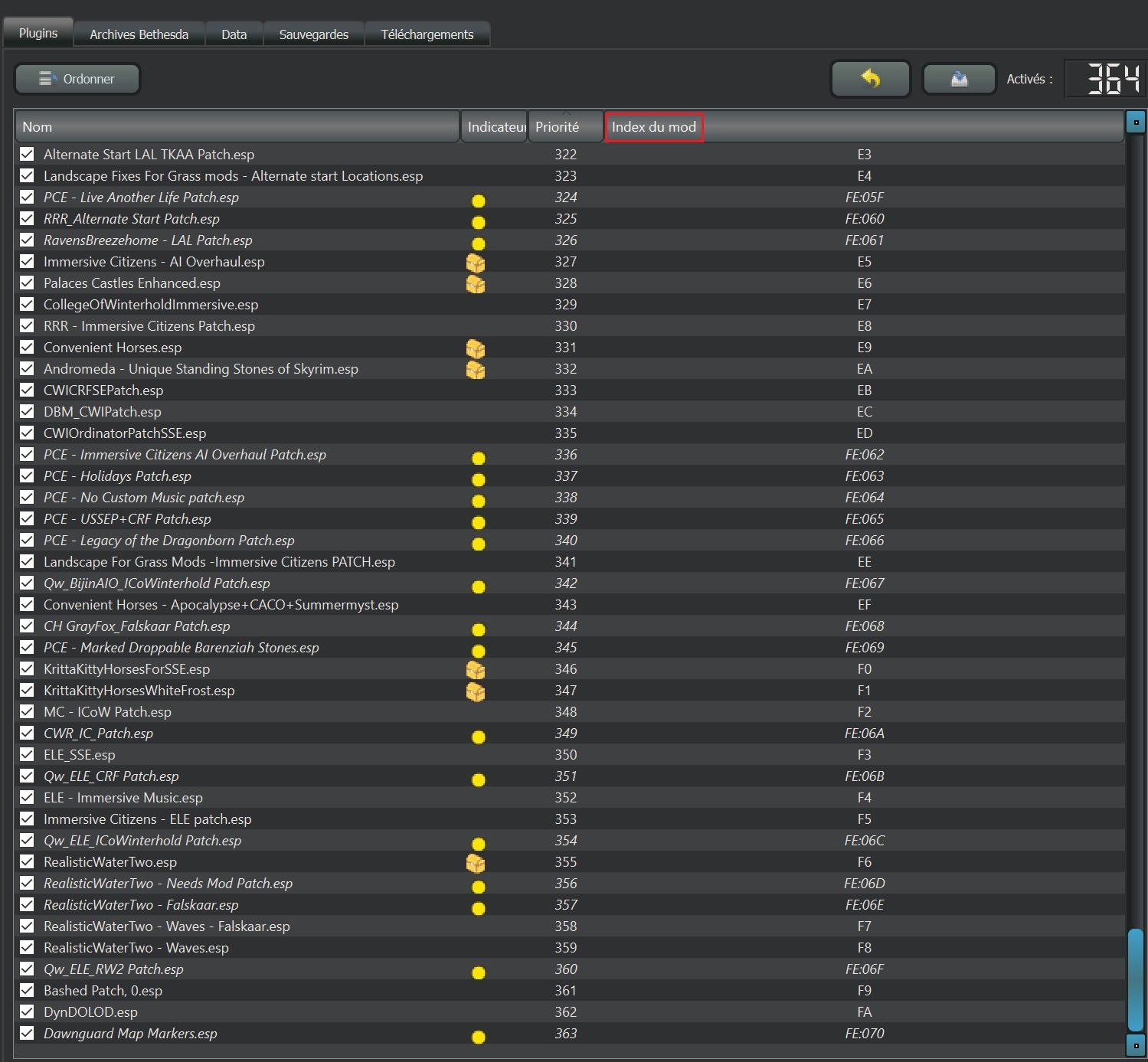Click the yellow dot for PCE - Marked Droppable Barenziah Stones
This screenshot has height=1062, width=1148.
pyautogui.click(x=479, y=652)
